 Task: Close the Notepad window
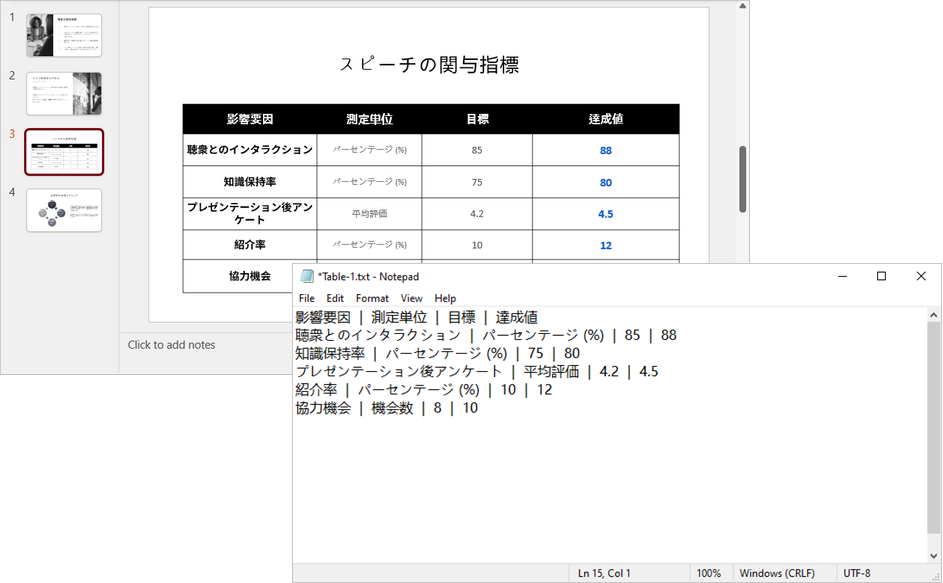pos(921,276)
